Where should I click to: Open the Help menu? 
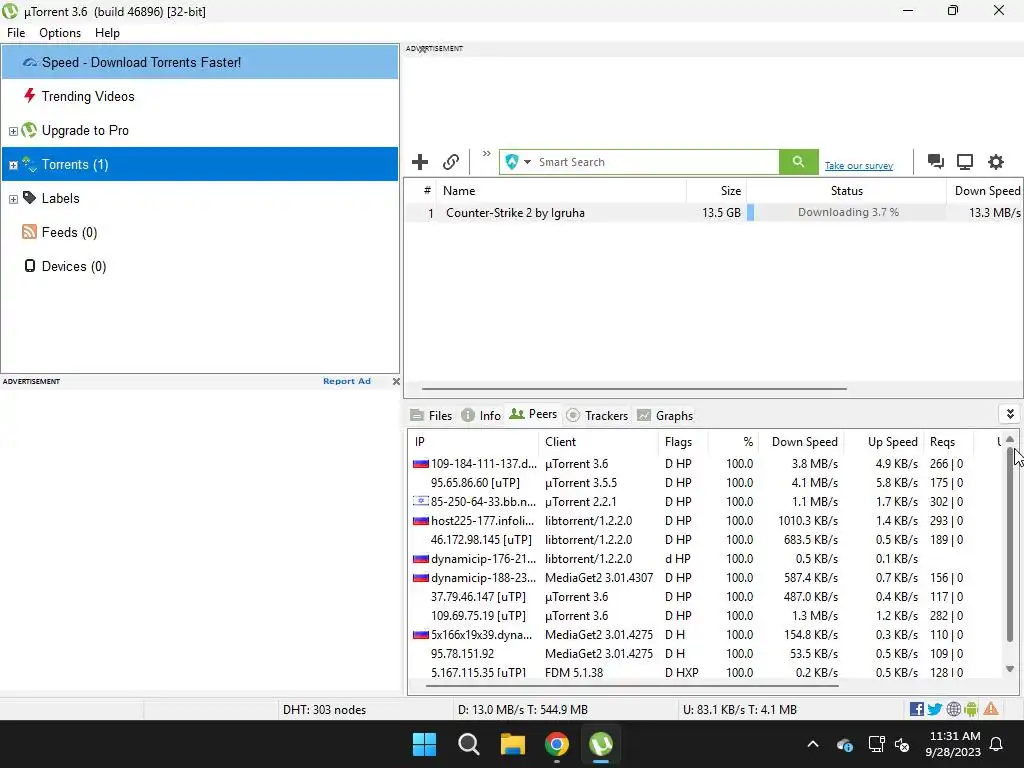point(107,33)
